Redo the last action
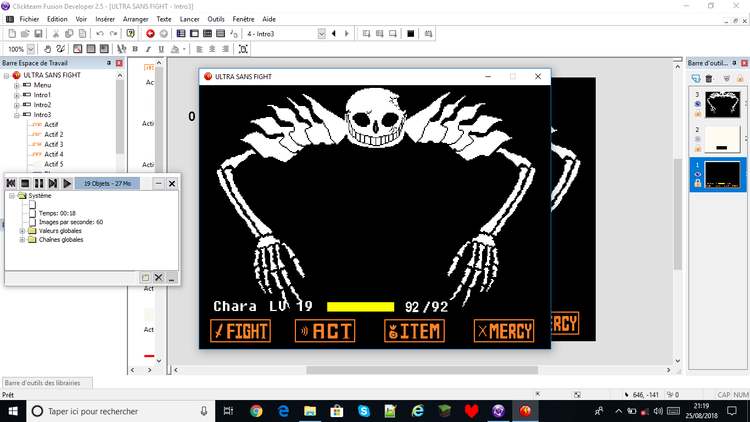 (x=113, y=33)
